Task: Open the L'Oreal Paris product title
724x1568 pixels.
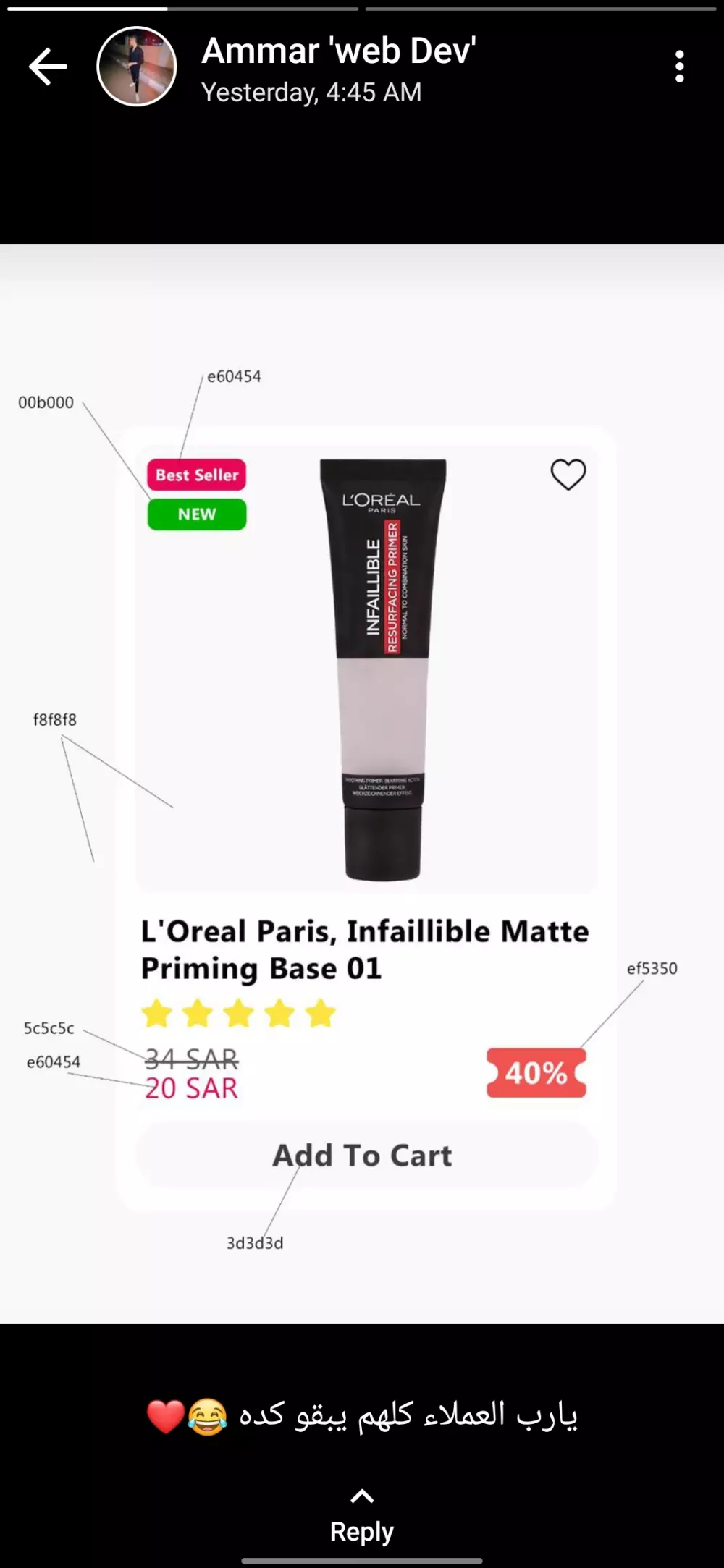Action: [365, 949]
